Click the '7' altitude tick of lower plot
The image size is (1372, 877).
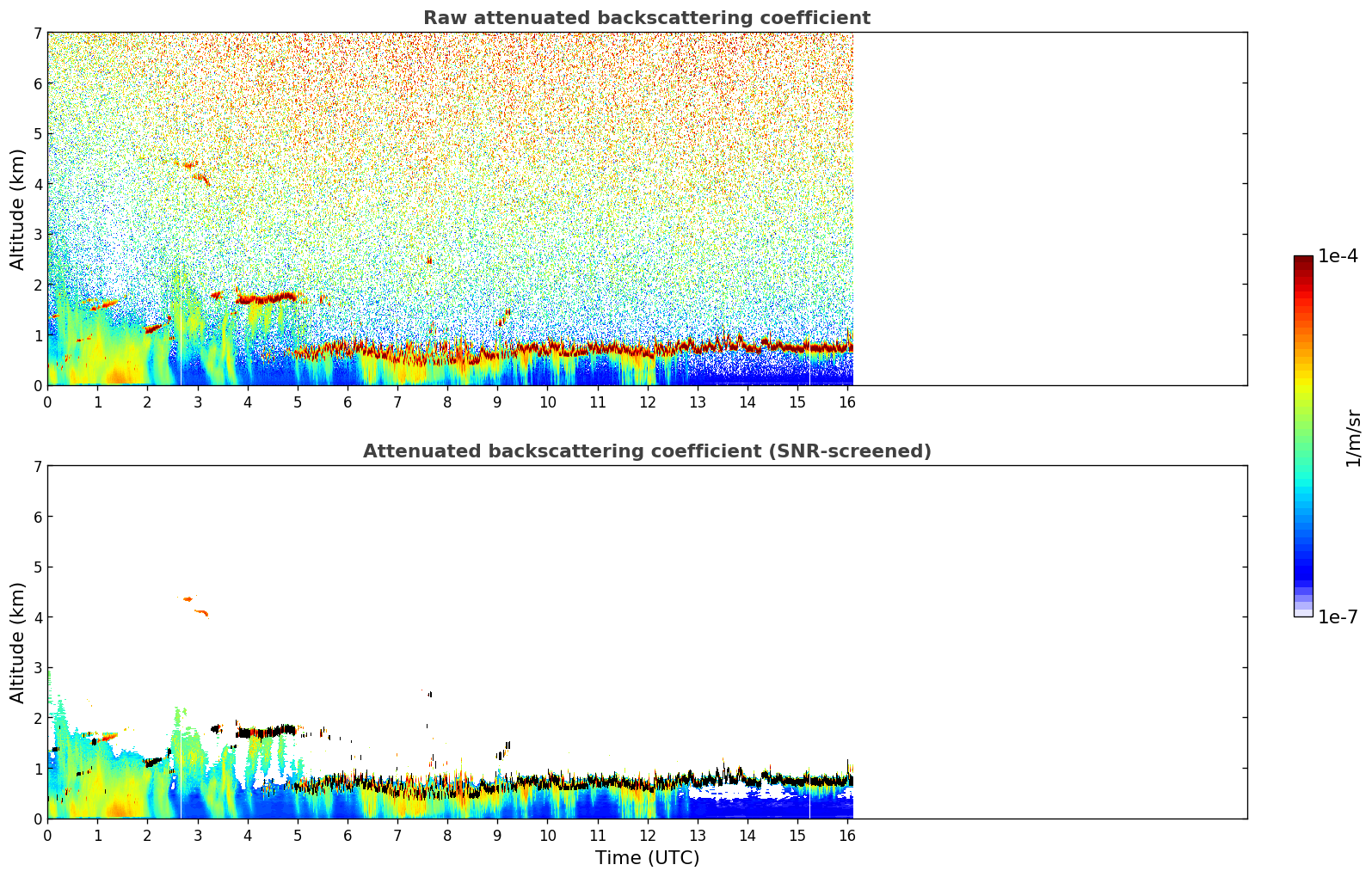38,466
